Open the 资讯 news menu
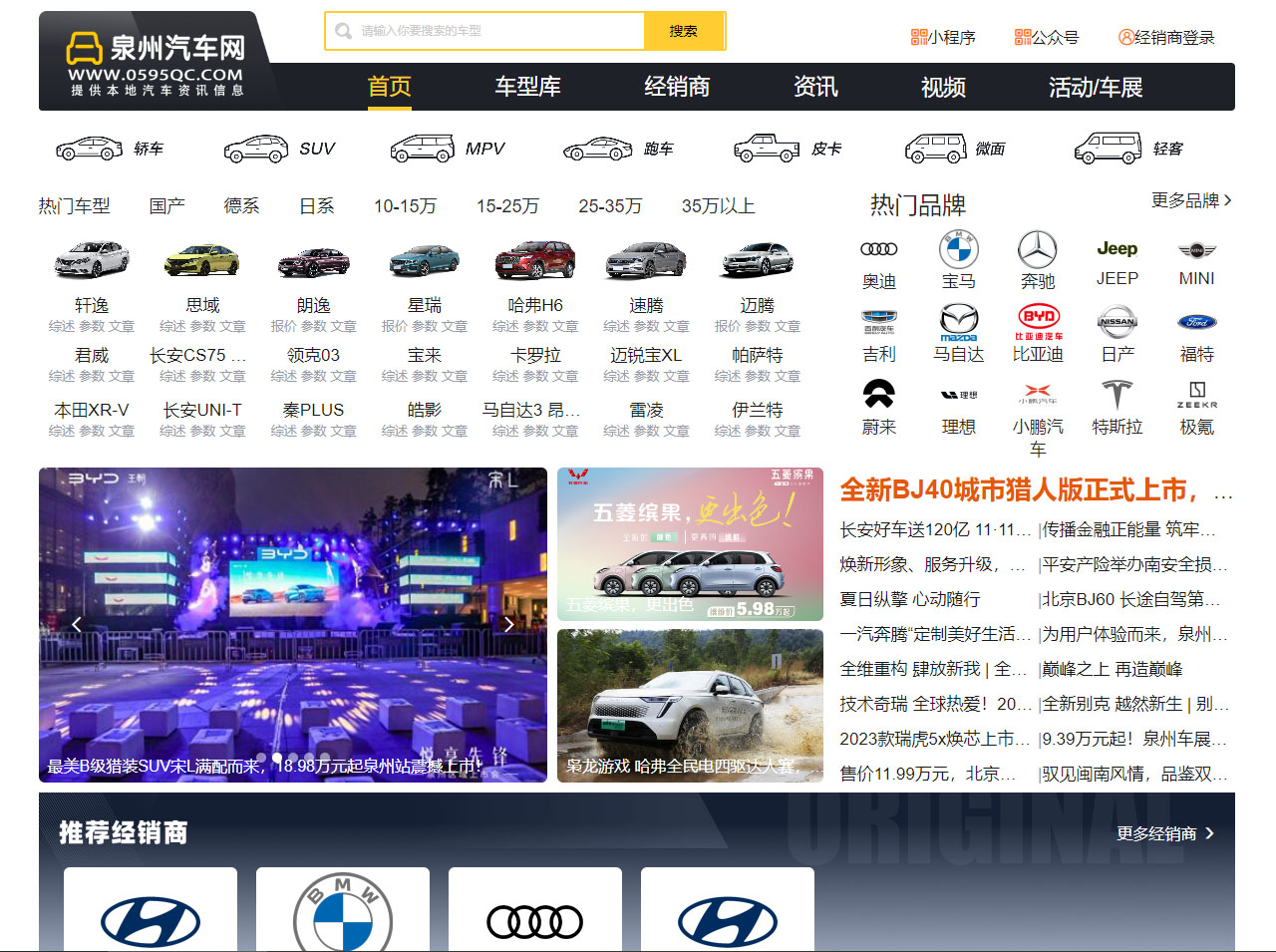The width and height of the screenshot is (1276, 952). click(x=815, y=87)
